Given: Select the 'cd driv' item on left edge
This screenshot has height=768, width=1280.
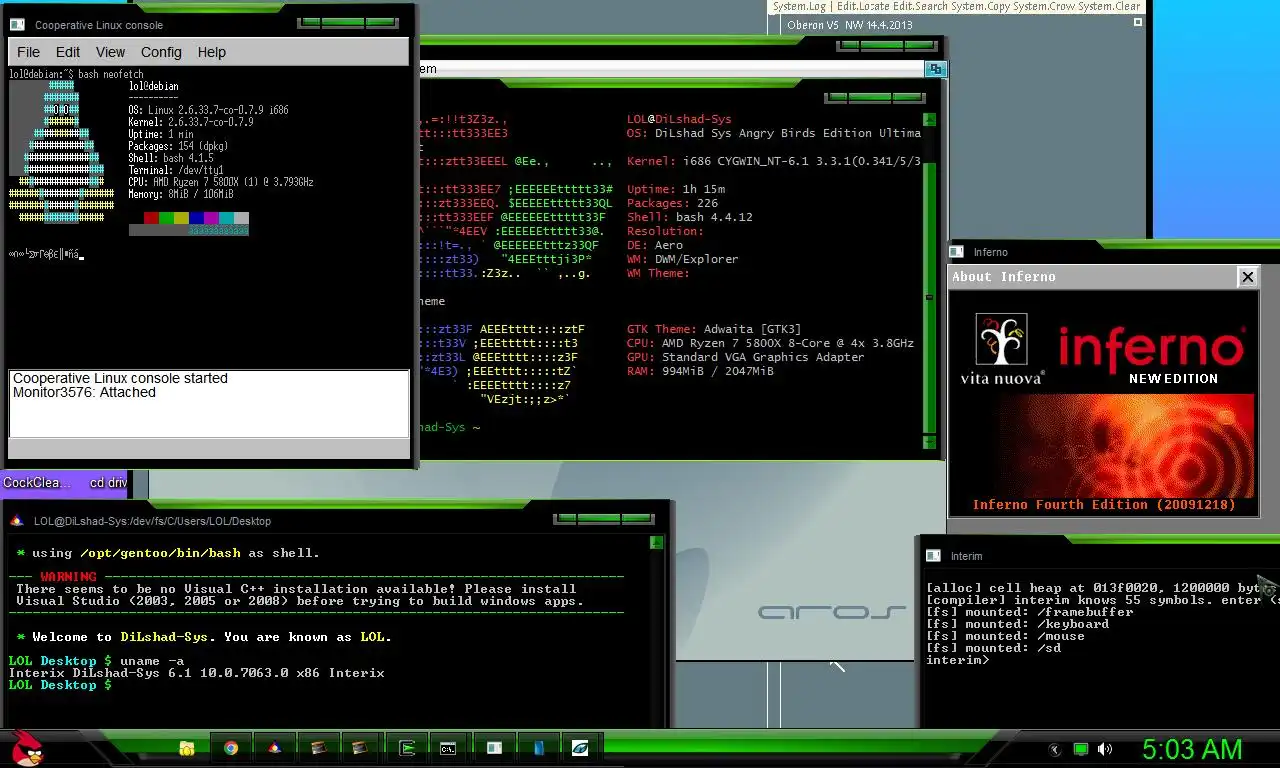Looking at the screenshot, I should pos(108,483).
